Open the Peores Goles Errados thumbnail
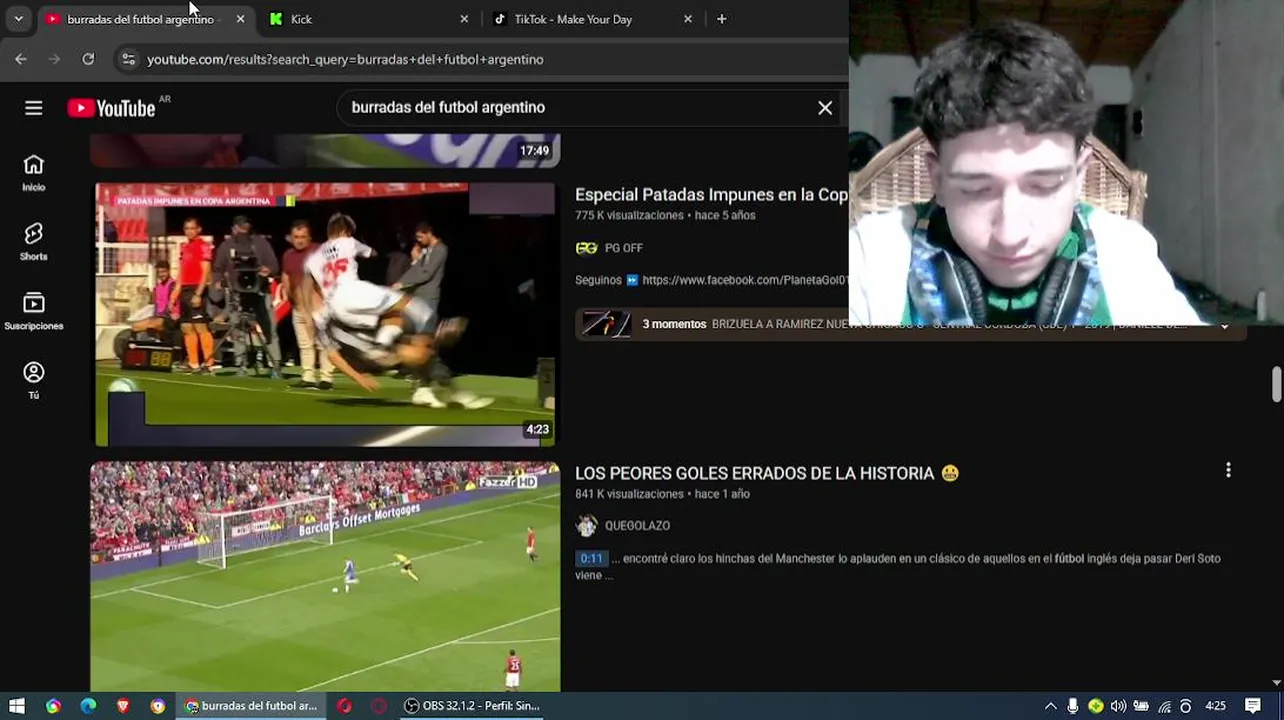 [x=325, y=576]
